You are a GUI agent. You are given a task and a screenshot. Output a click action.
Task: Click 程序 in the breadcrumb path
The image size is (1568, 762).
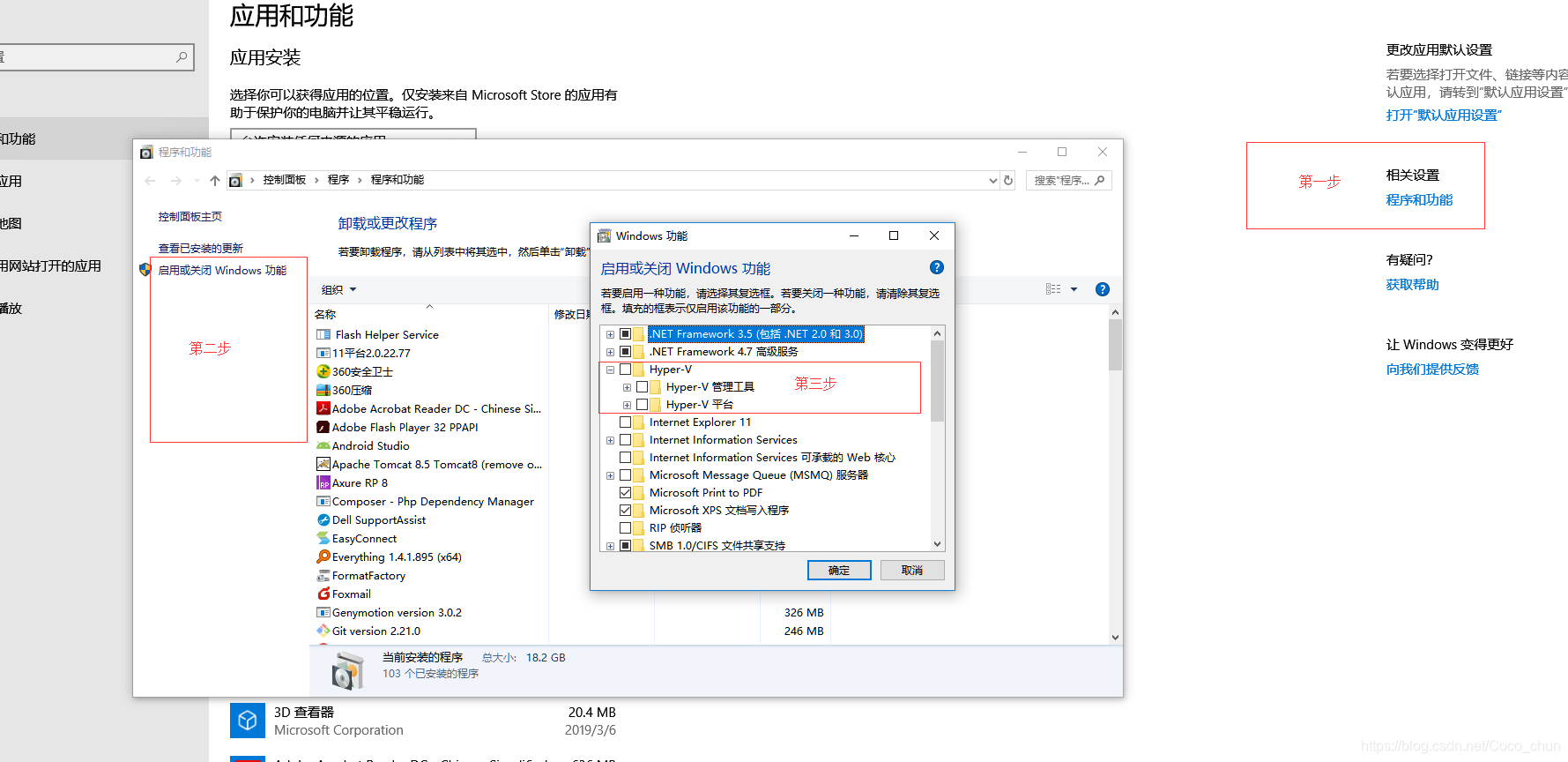click(x=338, y=180)
